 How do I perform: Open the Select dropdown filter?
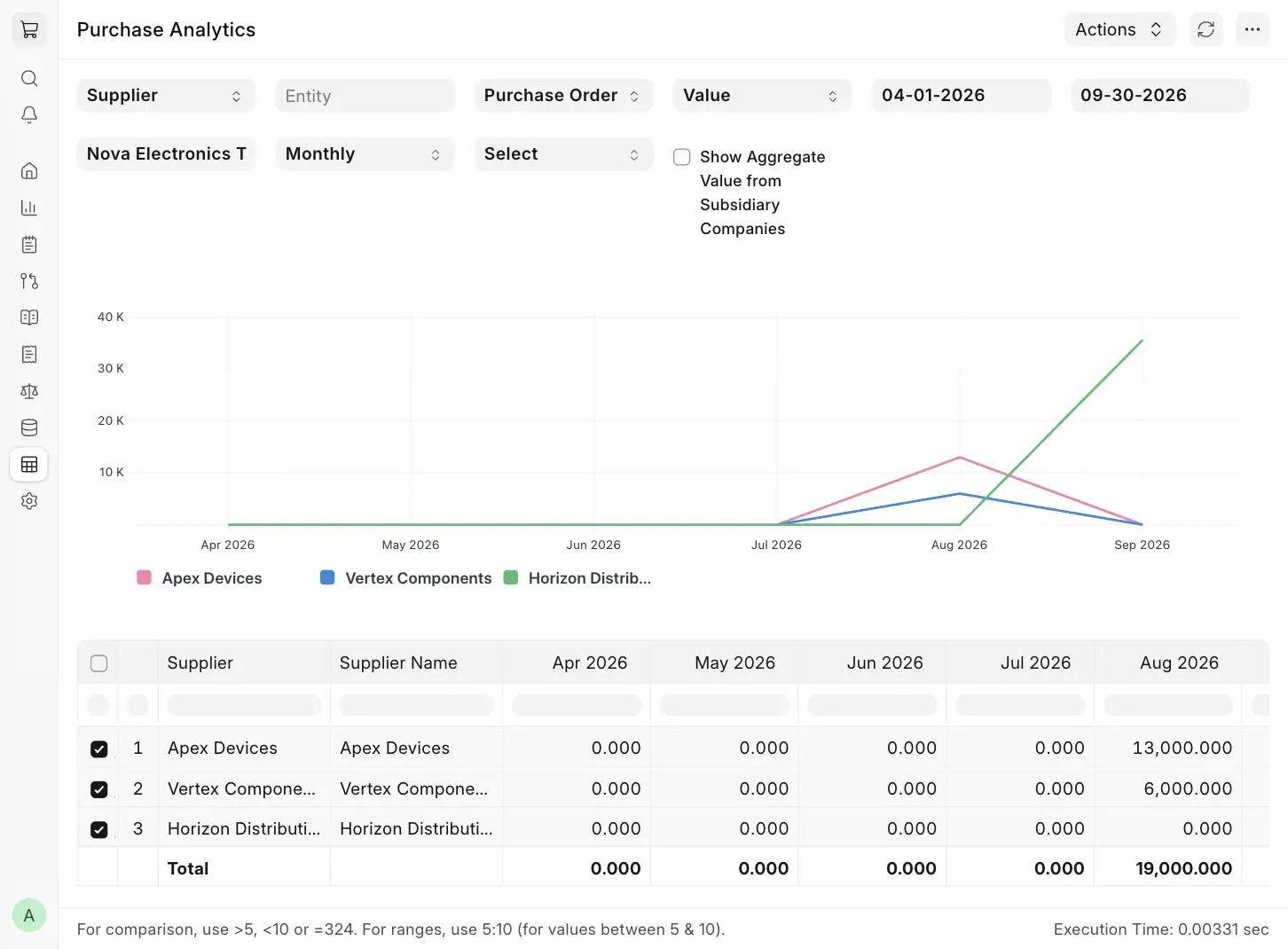tap(564, 154)
